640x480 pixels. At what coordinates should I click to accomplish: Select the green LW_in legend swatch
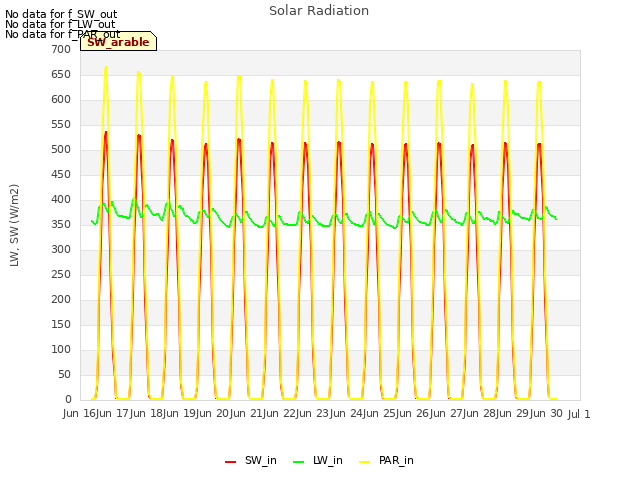tap(299, 462)
